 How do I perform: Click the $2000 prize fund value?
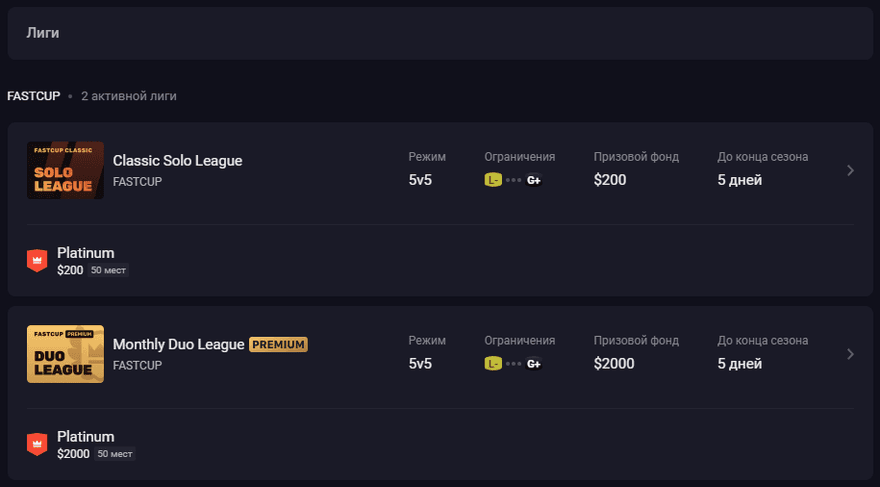[x=614, y=364]
